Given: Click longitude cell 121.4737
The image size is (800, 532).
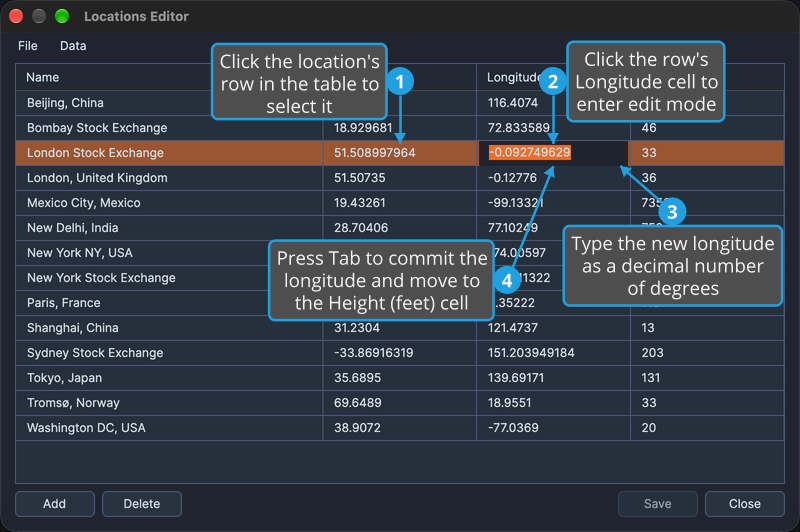Looking at the screenshot, I should 554,328.
